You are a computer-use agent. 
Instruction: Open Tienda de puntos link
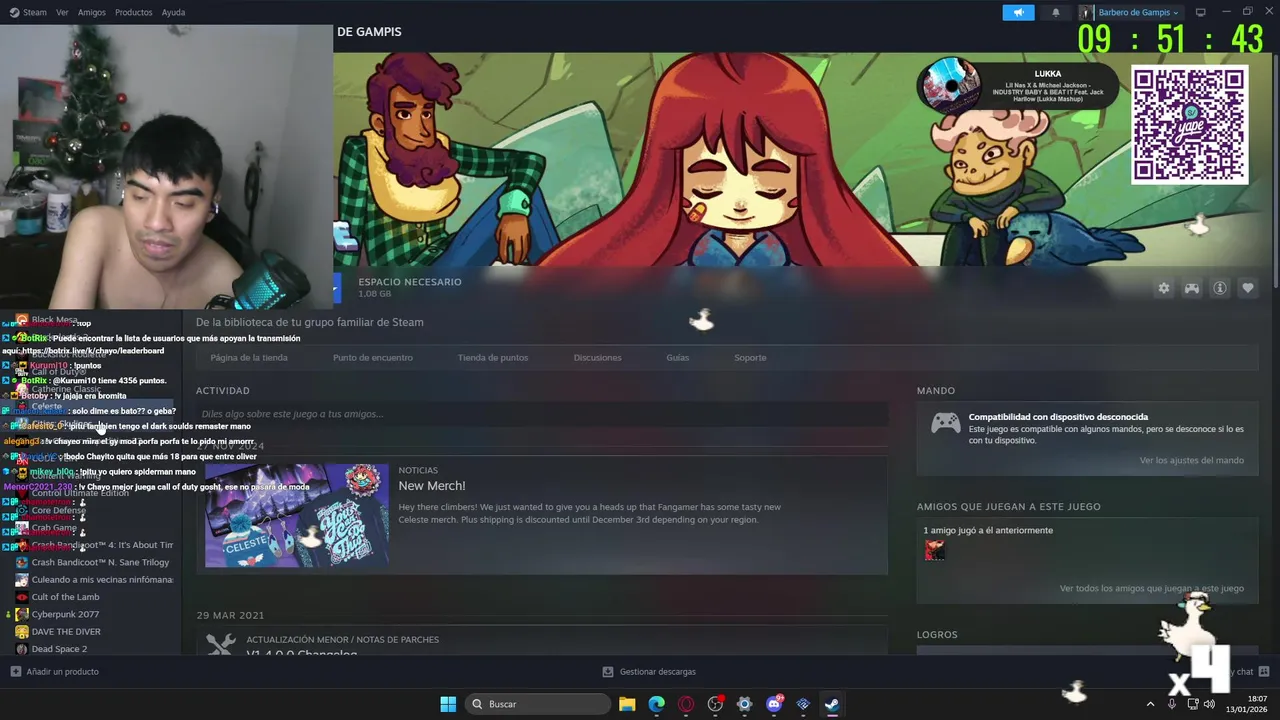(493, 357)
